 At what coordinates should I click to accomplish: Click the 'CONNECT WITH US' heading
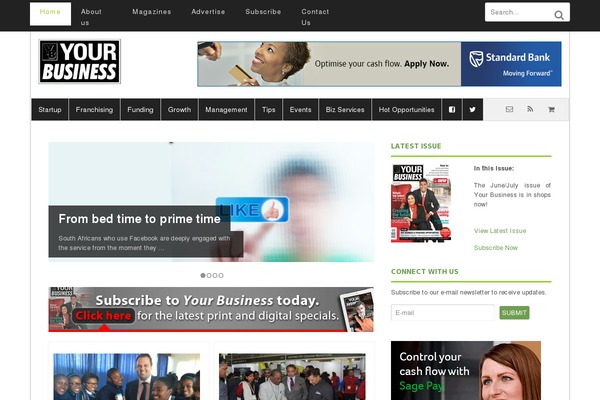pyautogui.click(x=424, y=271)
